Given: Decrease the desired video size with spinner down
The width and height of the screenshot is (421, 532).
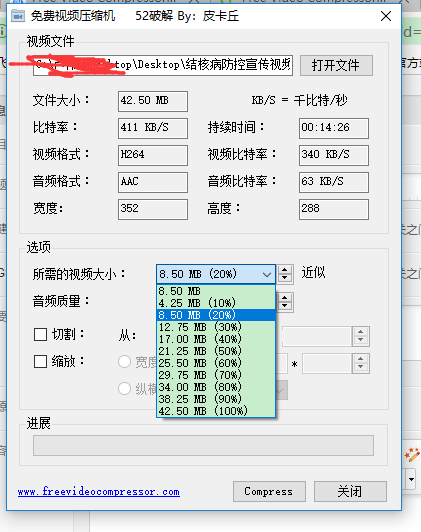Looking at the screenshot, I should coord(285,278).
